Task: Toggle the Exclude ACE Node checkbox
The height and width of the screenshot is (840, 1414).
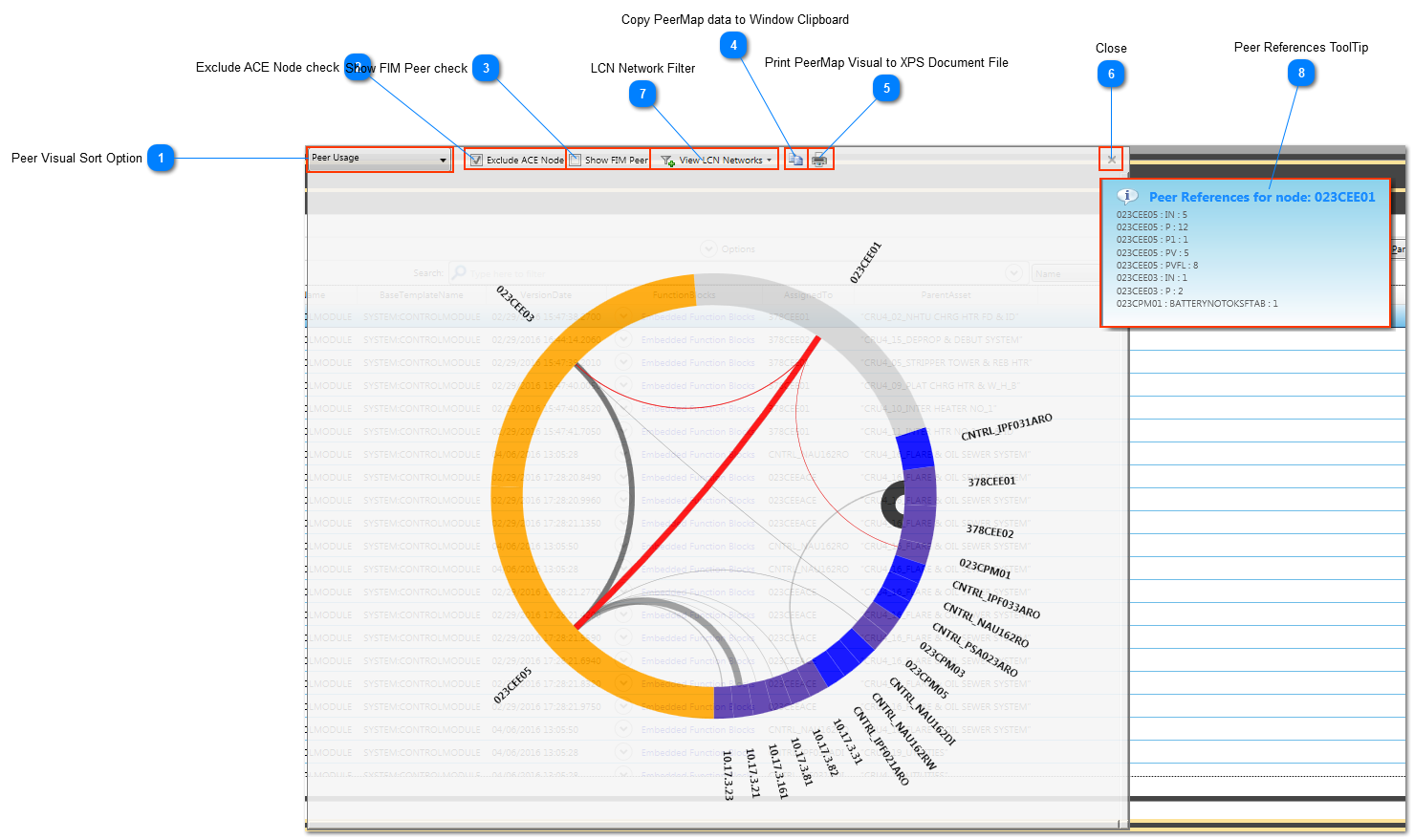Action: click(x=476, y=161)
